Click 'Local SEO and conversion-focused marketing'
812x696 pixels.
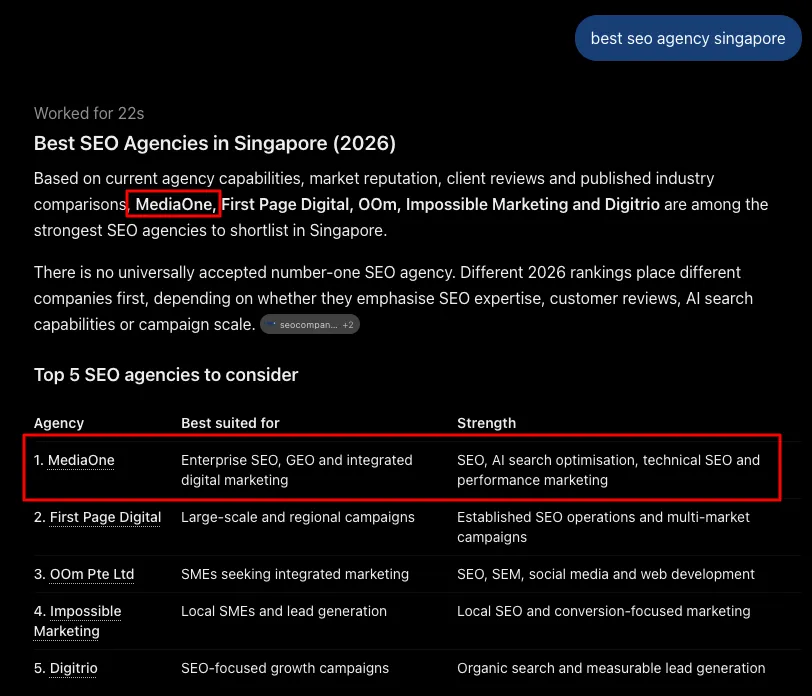click(603, 611)
